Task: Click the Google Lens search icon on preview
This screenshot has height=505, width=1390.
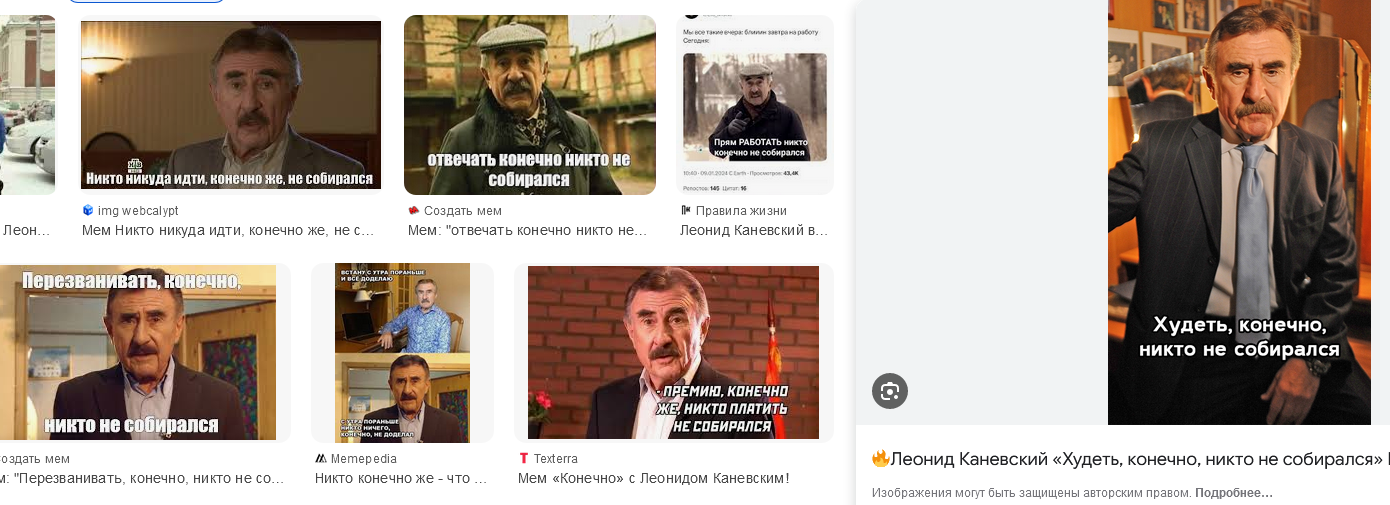Action: pos(889,391)
